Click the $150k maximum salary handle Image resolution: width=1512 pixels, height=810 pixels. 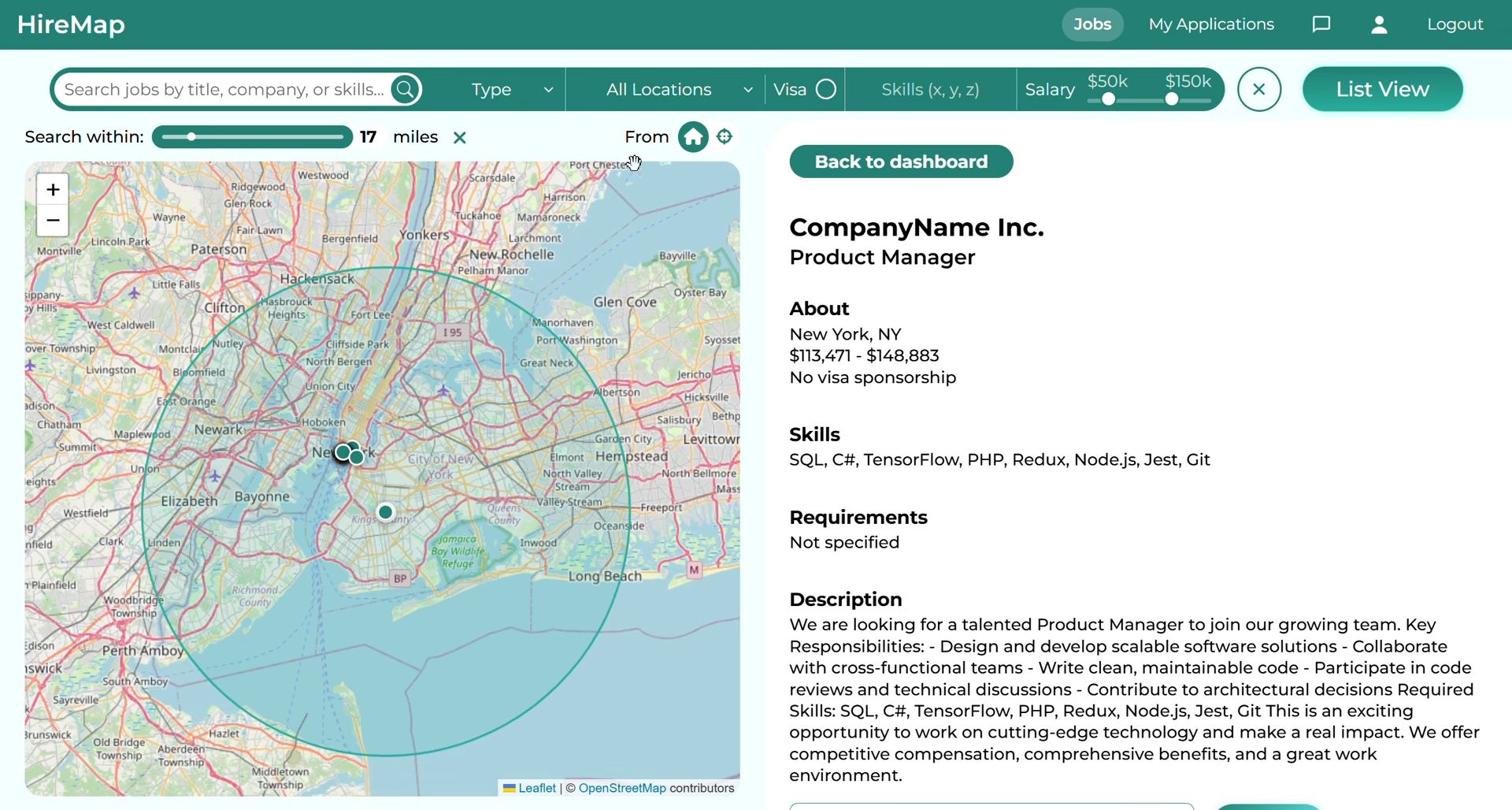coord(1172,100)
